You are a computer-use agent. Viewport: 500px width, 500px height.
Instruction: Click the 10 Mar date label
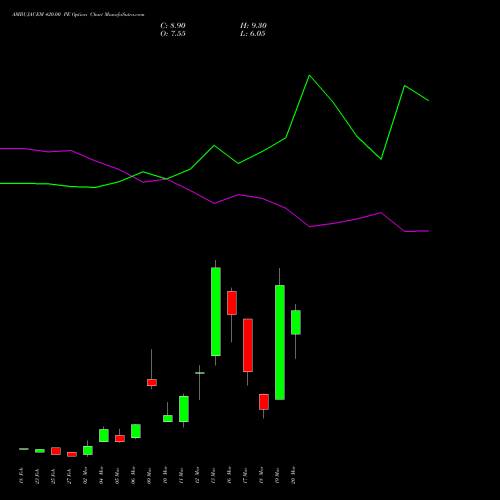(165, 475)
